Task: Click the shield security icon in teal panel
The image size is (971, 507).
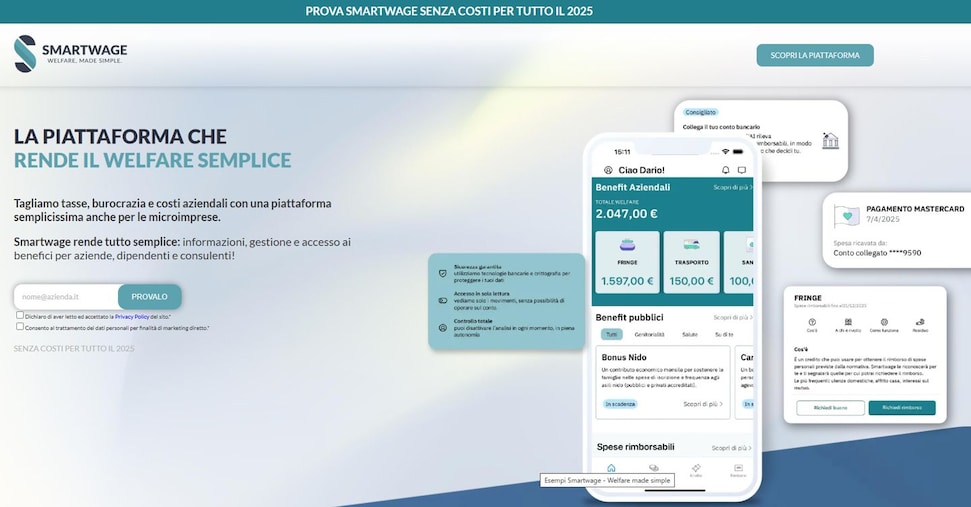Action: (x=442, y=272)
